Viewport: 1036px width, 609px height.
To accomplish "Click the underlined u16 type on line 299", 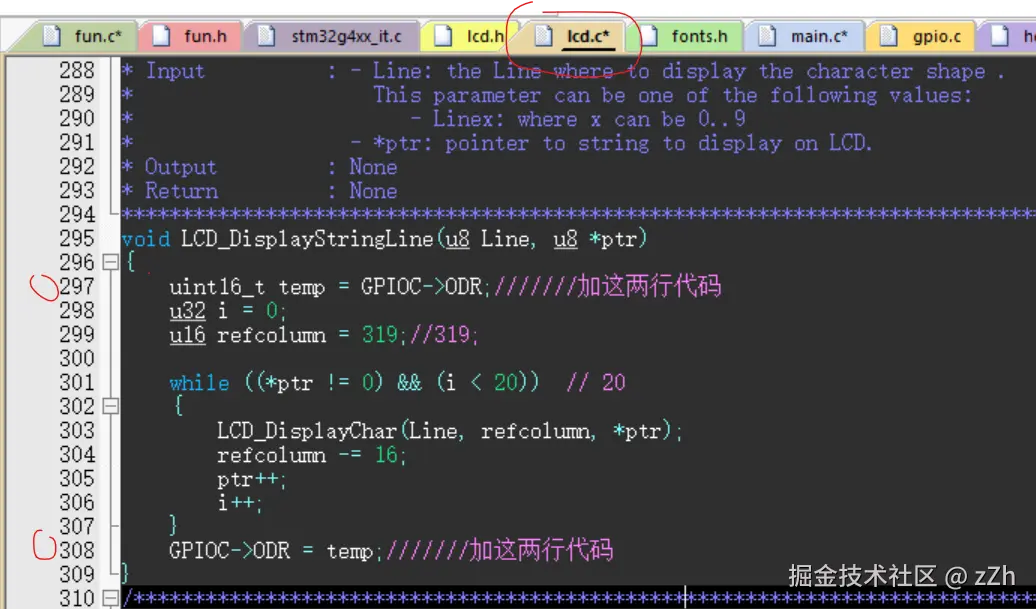I will [x=187, y=335].
